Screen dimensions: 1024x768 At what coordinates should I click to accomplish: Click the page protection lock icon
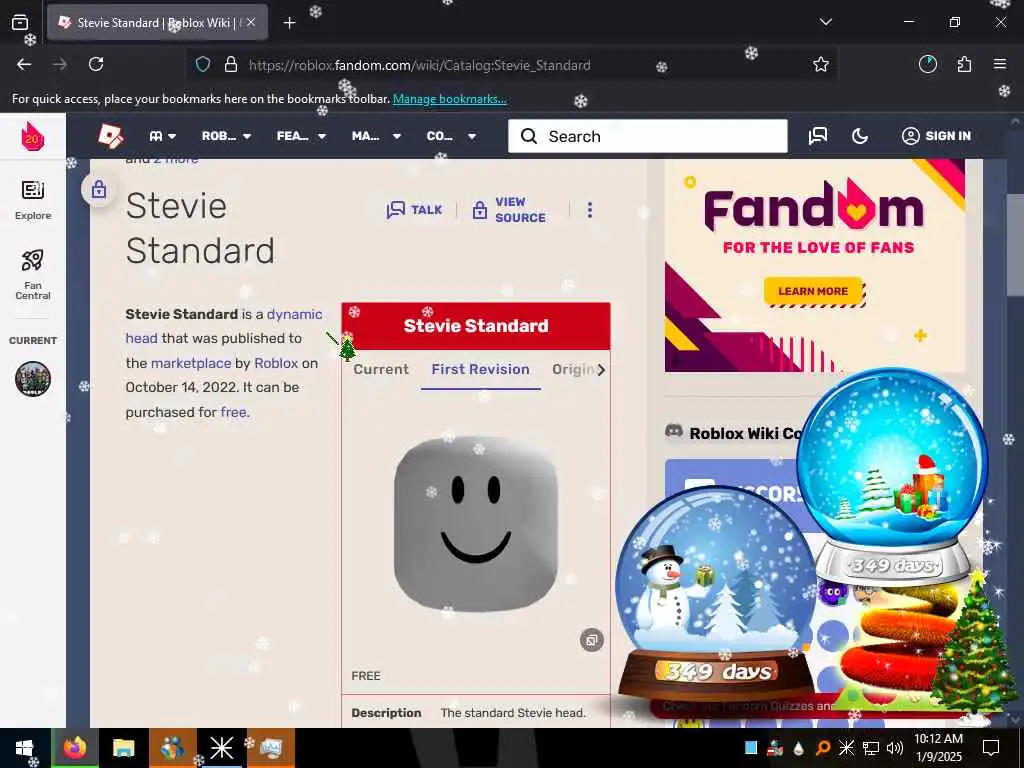coord(99,189)
